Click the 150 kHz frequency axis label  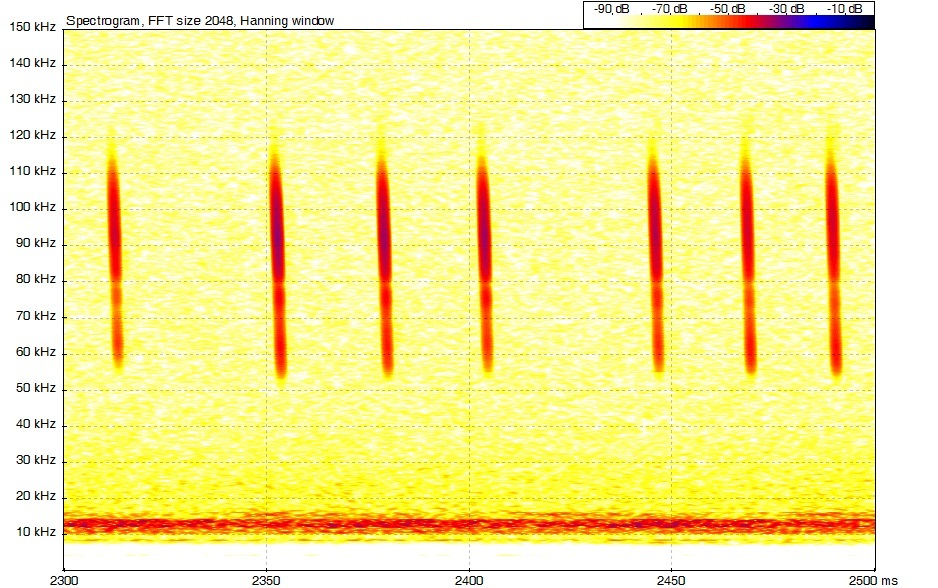[x=33, y=26]
